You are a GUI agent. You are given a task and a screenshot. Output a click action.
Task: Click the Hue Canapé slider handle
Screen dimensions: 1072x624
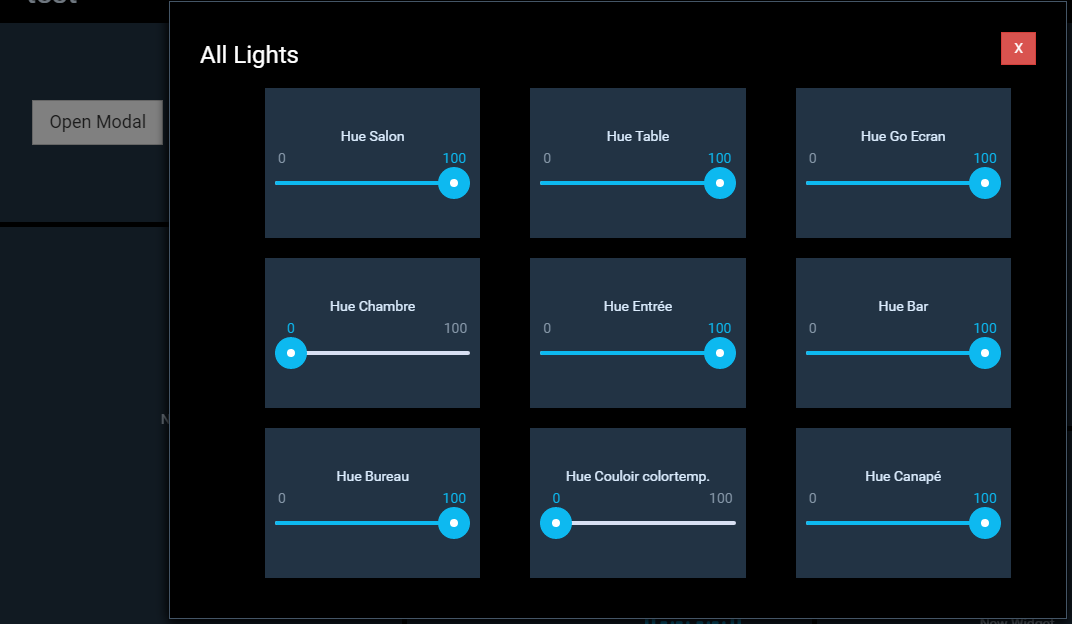tap(985, 523)
